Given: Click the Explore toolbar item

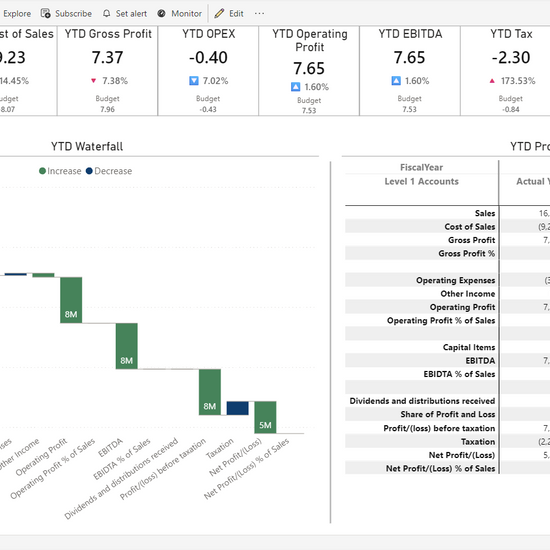Looking at the screenshot, I should pos(17,13).
